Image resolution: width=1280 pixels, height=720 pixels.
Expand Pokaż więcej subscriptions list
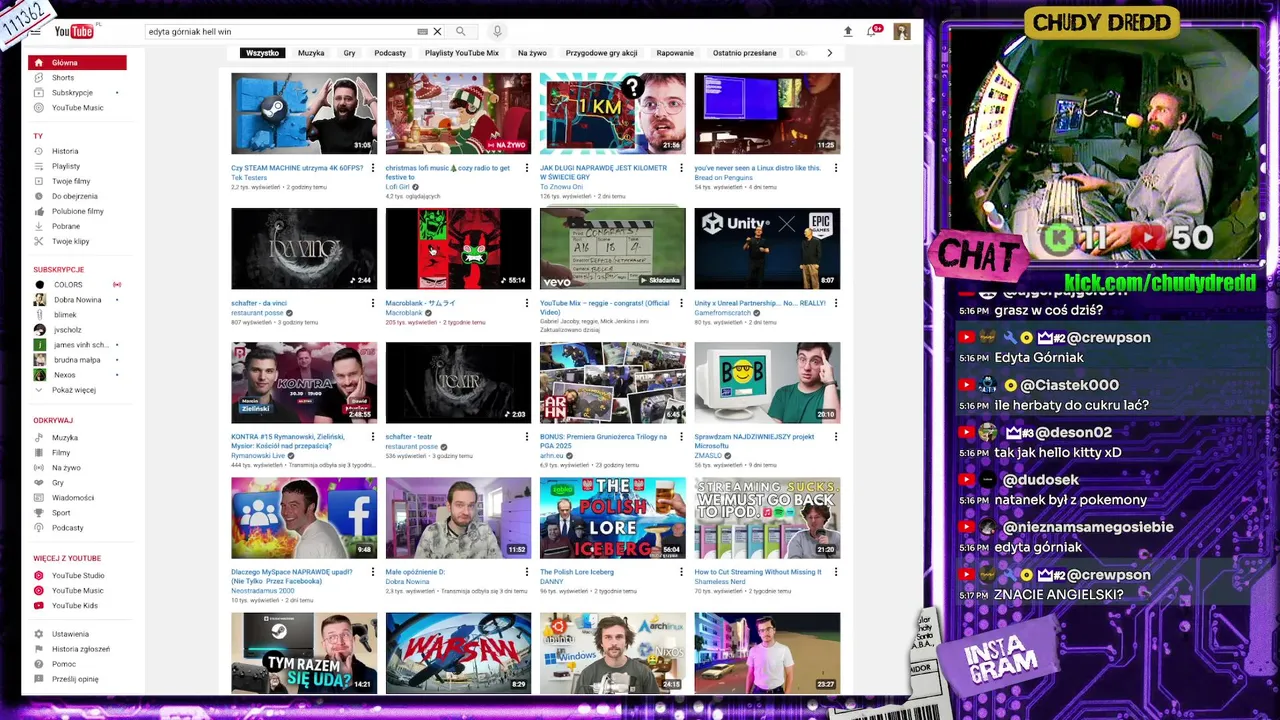[x=77, y=390]
